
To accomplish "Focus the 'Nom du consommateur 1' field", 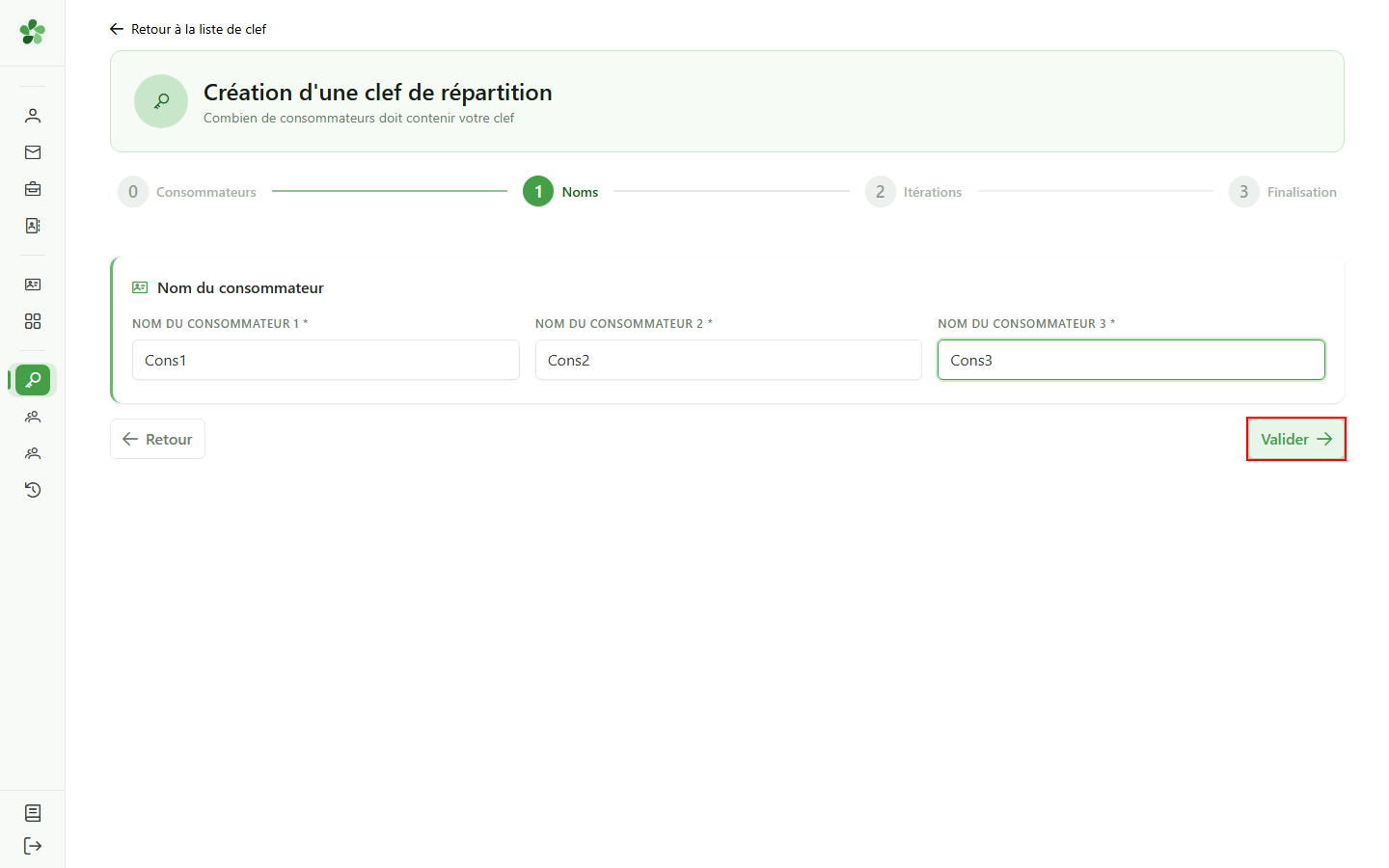I will 326,360.
